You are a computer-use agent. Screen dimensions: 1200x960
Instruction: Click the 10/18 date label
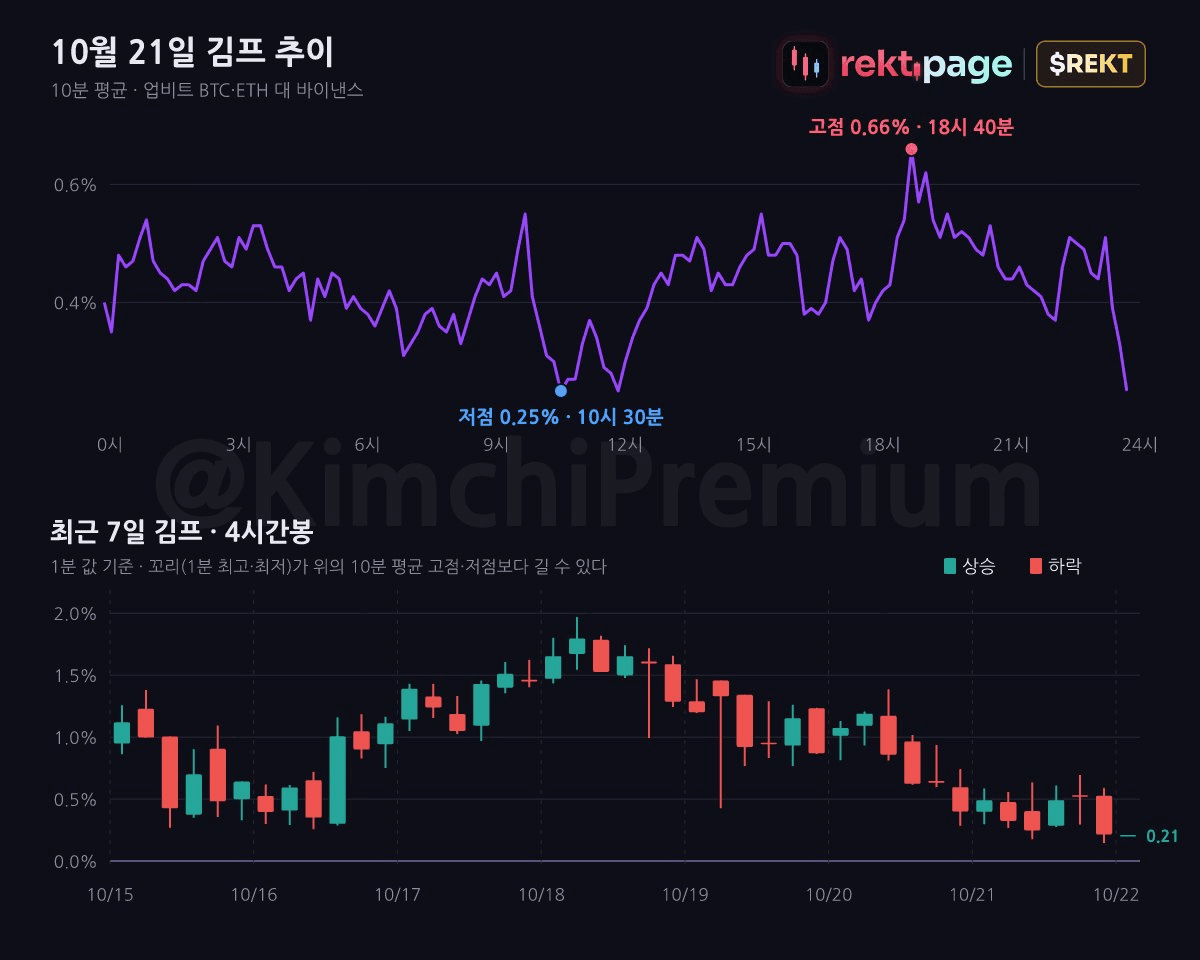541,893
